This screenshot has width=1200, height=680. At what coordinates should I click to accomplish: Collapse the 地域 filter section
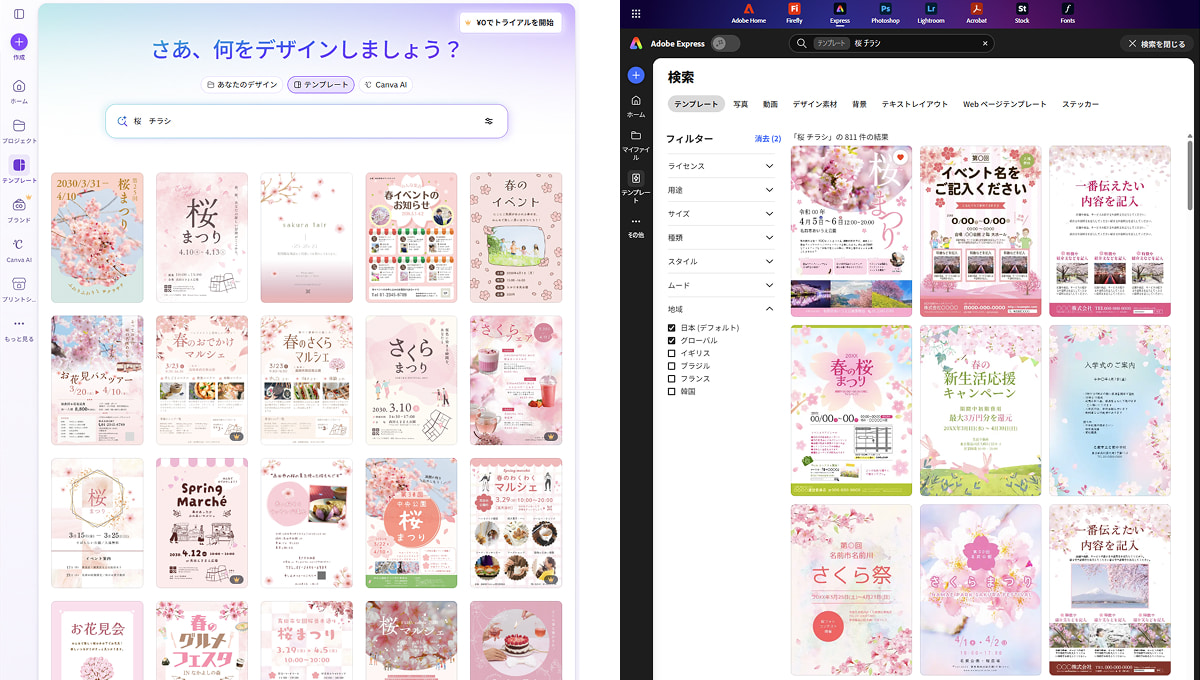click(x=769, y=310)
